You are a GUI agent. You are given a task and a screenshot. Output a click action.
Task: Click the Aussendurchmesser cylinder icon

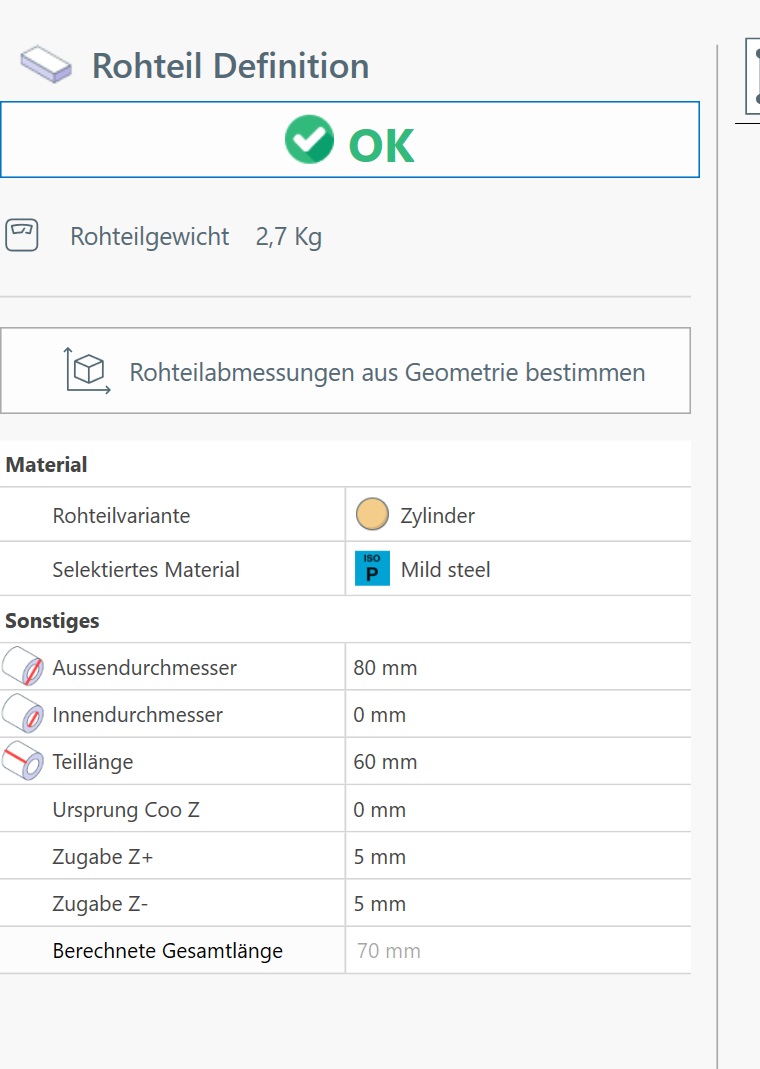[x=22, y=666]
